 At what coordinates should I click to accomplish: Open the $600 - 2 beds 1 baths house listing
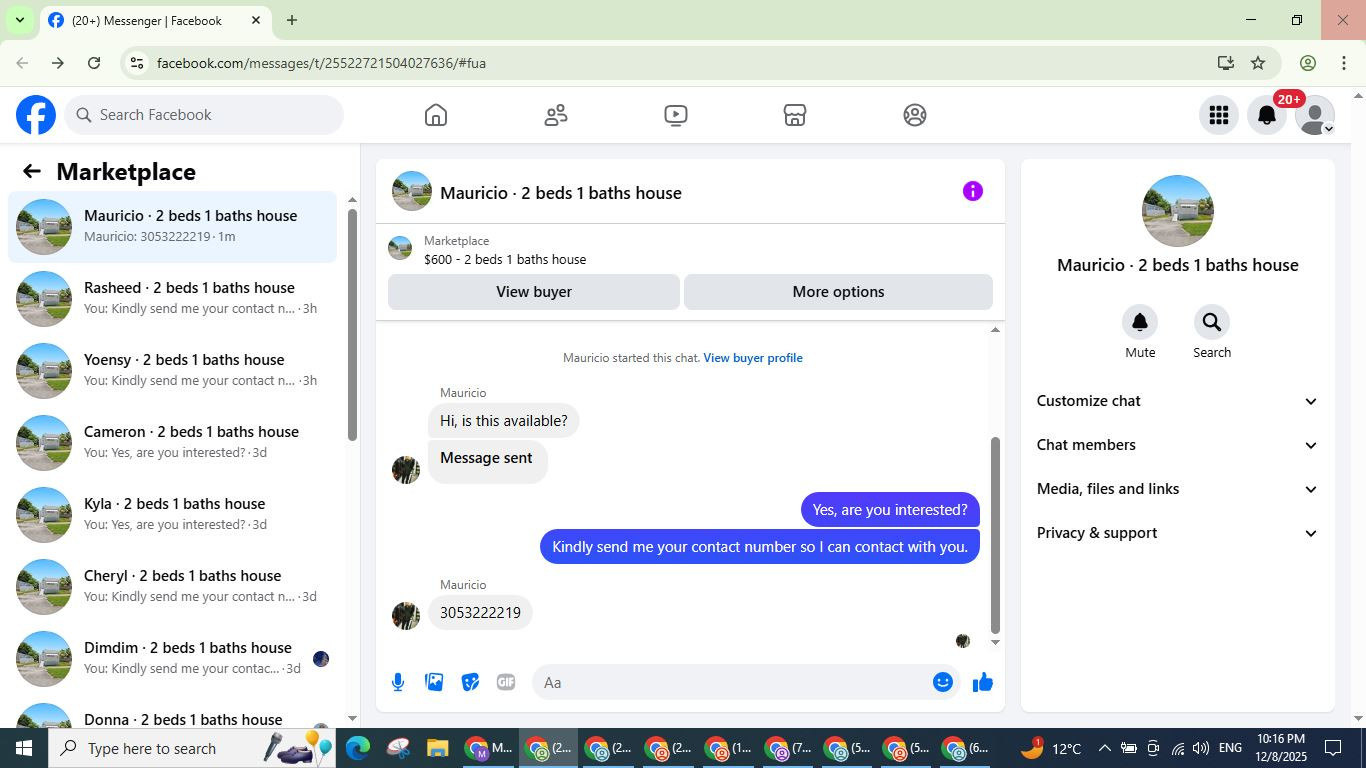pos(505,259)
